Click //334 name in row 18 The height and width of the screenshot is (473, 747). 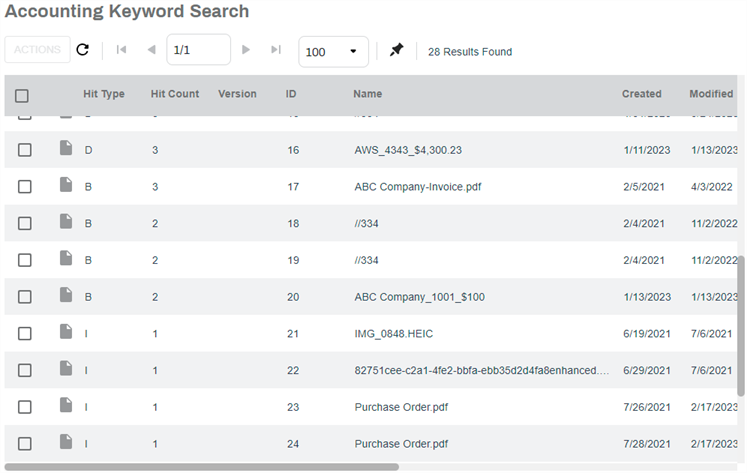[366, 223]
